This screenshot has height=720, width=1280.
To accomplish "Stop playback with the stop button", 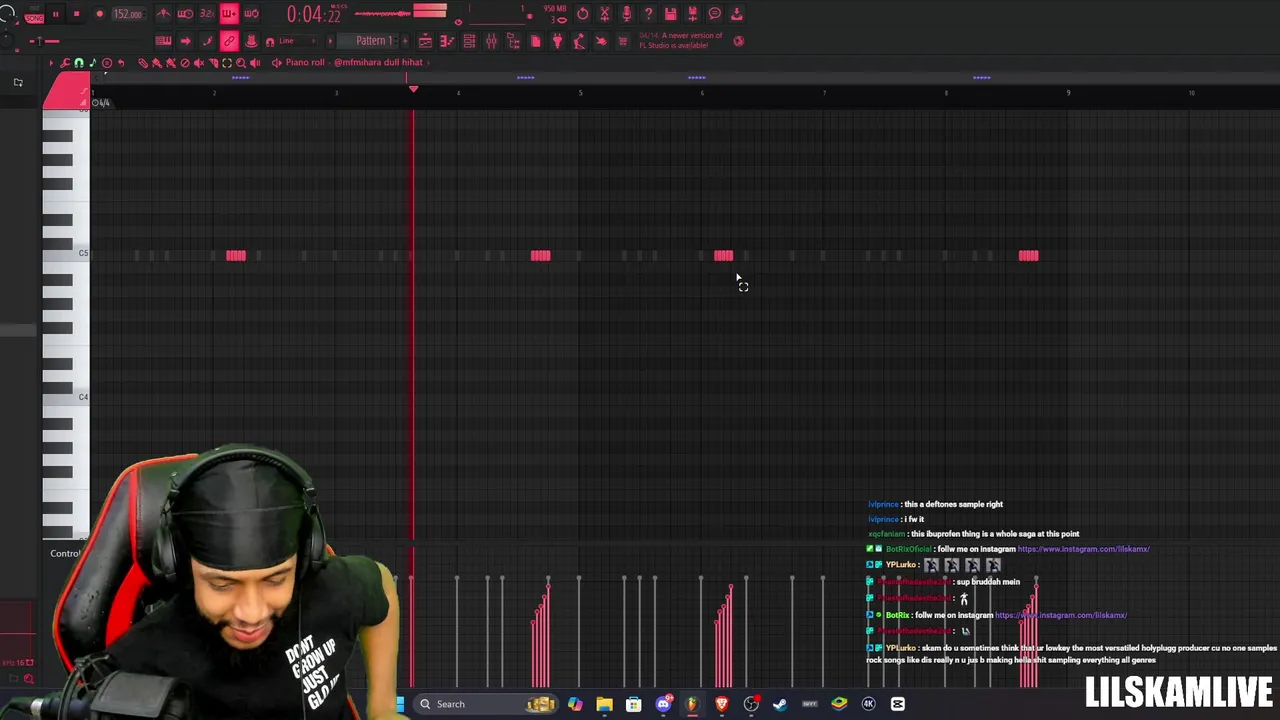I will click(76, 14).
